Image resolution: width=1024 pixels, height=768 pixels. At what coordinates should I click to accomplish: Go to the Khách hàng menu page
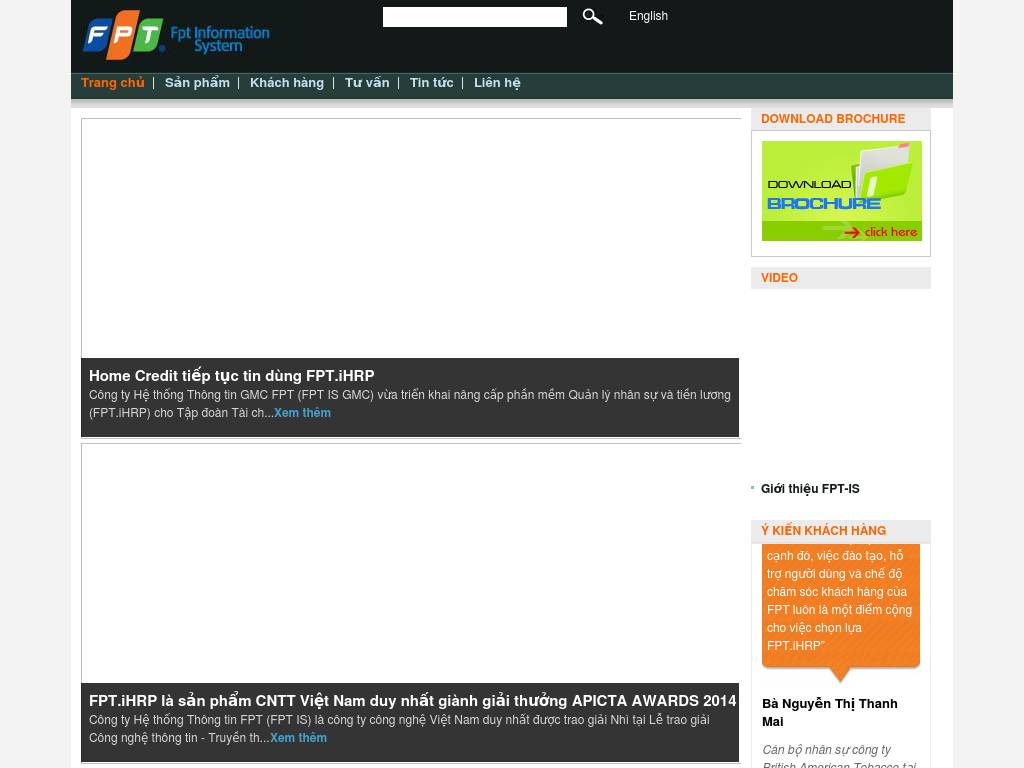point(287,83)
